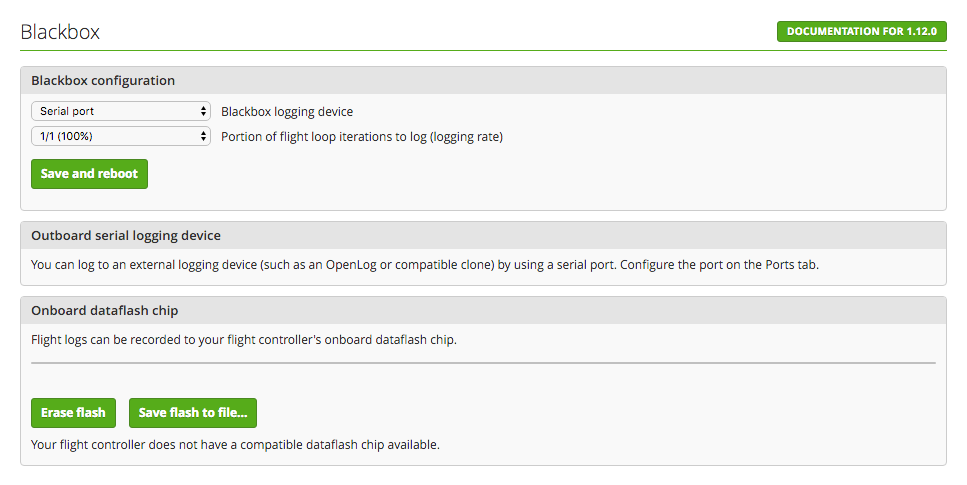967x485 pixels.
Task: Click the green divider under Blackbox title
Action: [x=483, y=50]
